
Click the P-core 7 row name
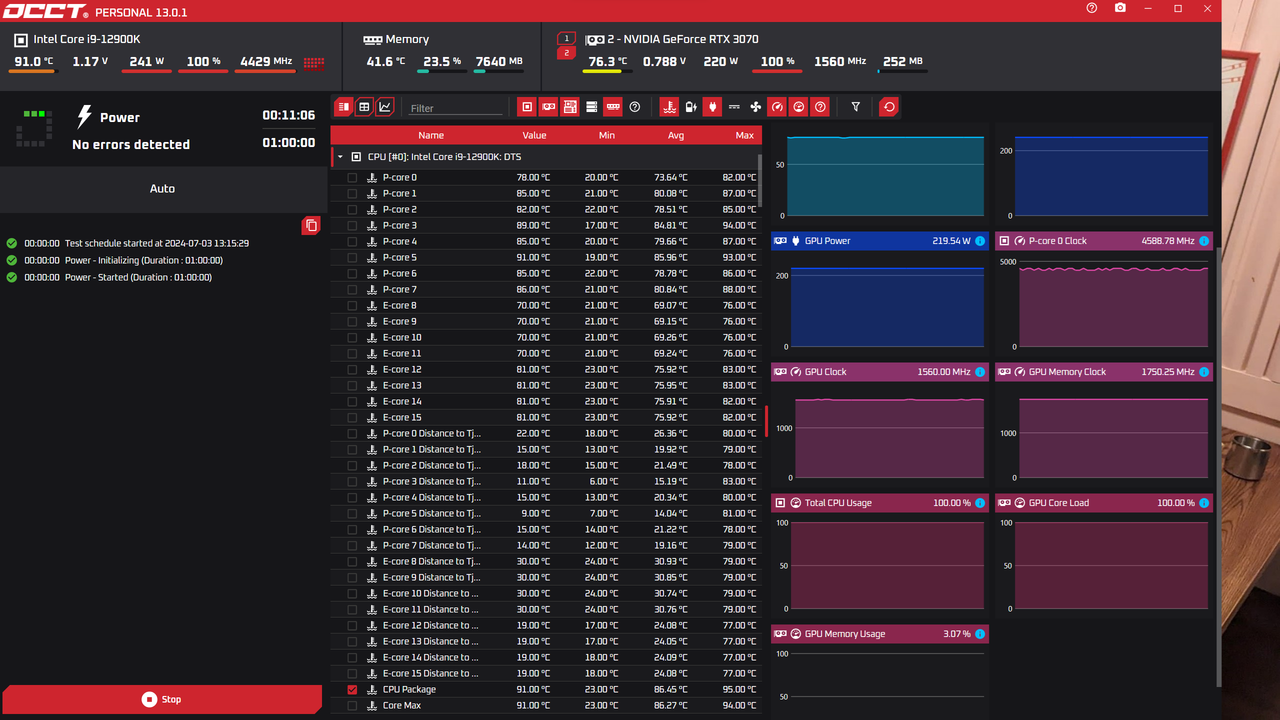(x=400, y=290)
